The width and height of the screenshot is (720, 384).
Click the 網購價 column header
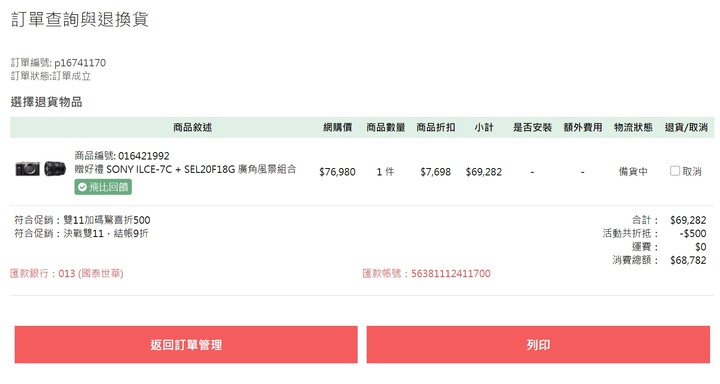coord(338,127)
